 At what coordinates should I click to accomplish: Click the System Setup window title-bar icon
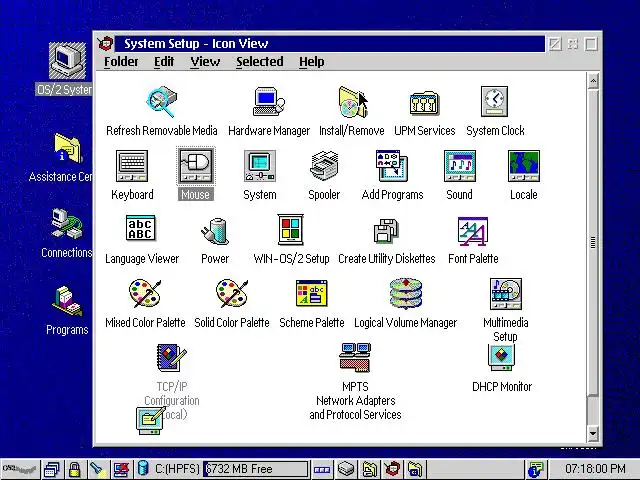(106, 43)
